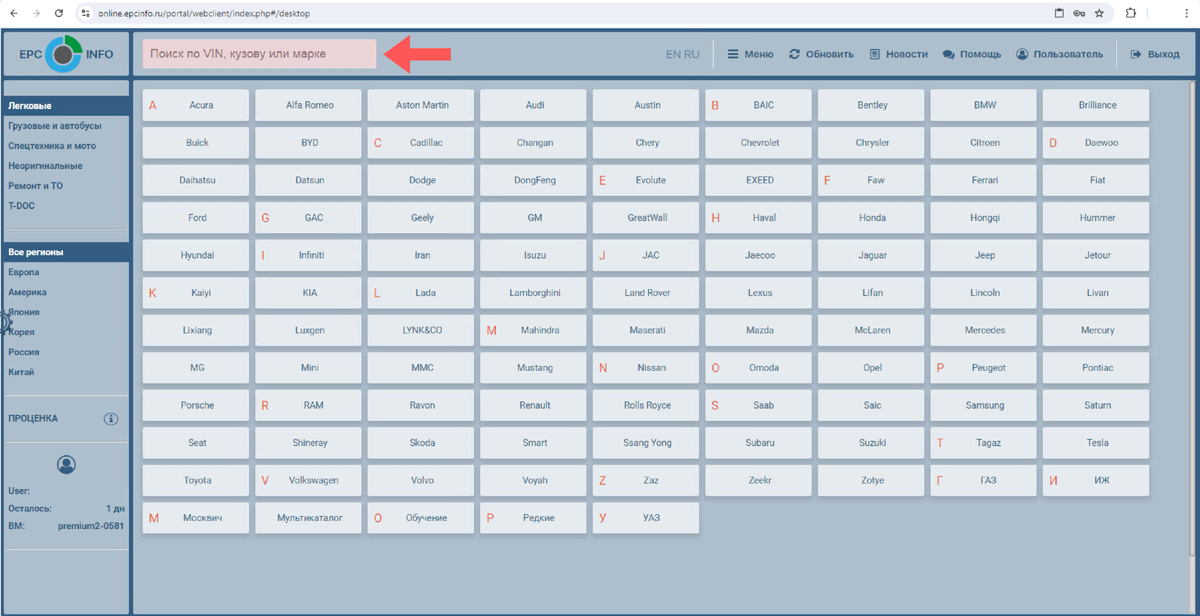This screenshot has height=616, width=1200.
Task: Click the password key icon in address bar
Action: [1079, 13]
